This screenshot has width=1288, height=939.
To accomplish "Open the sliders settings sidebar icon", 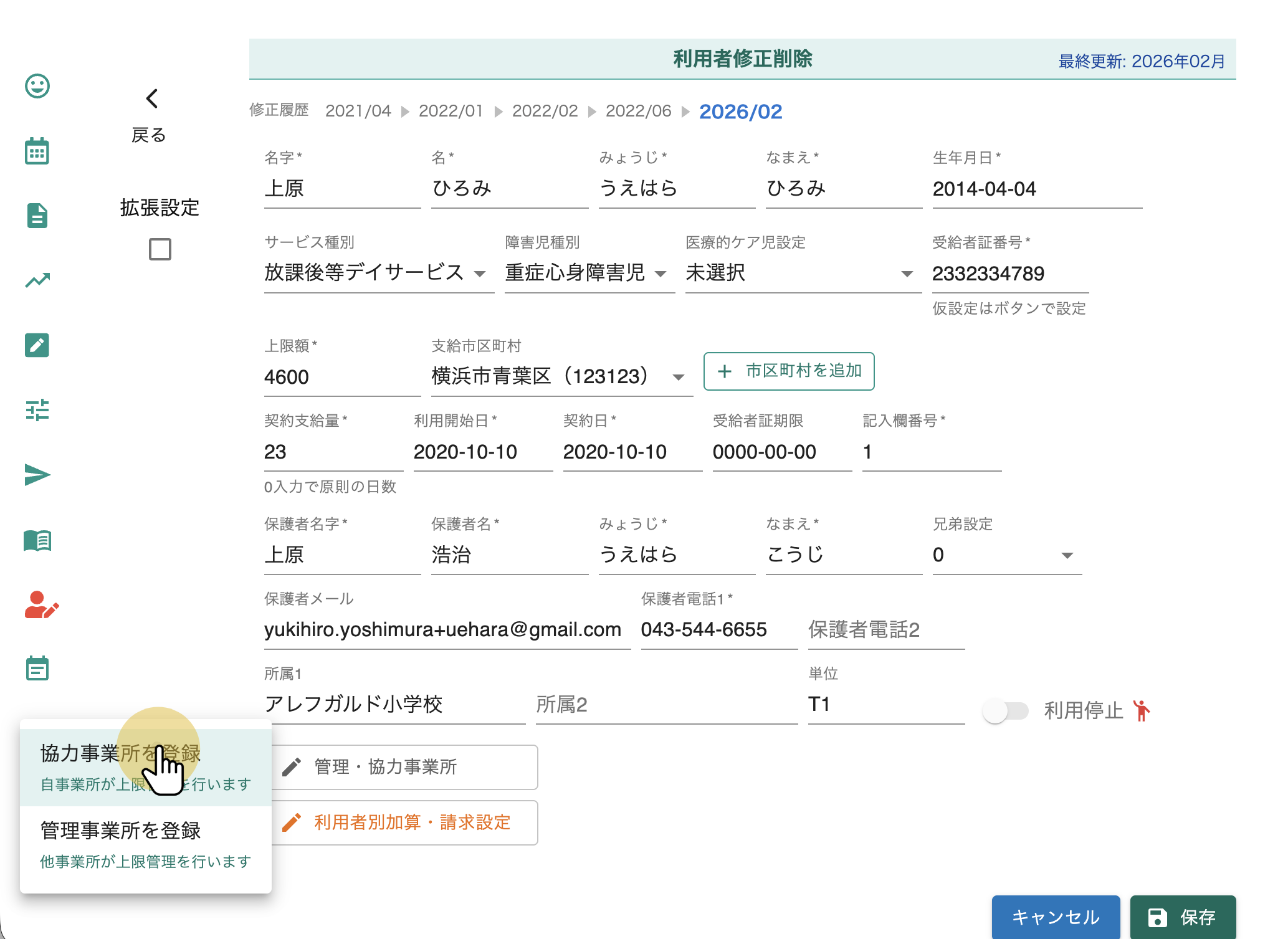I will [37, 410].
